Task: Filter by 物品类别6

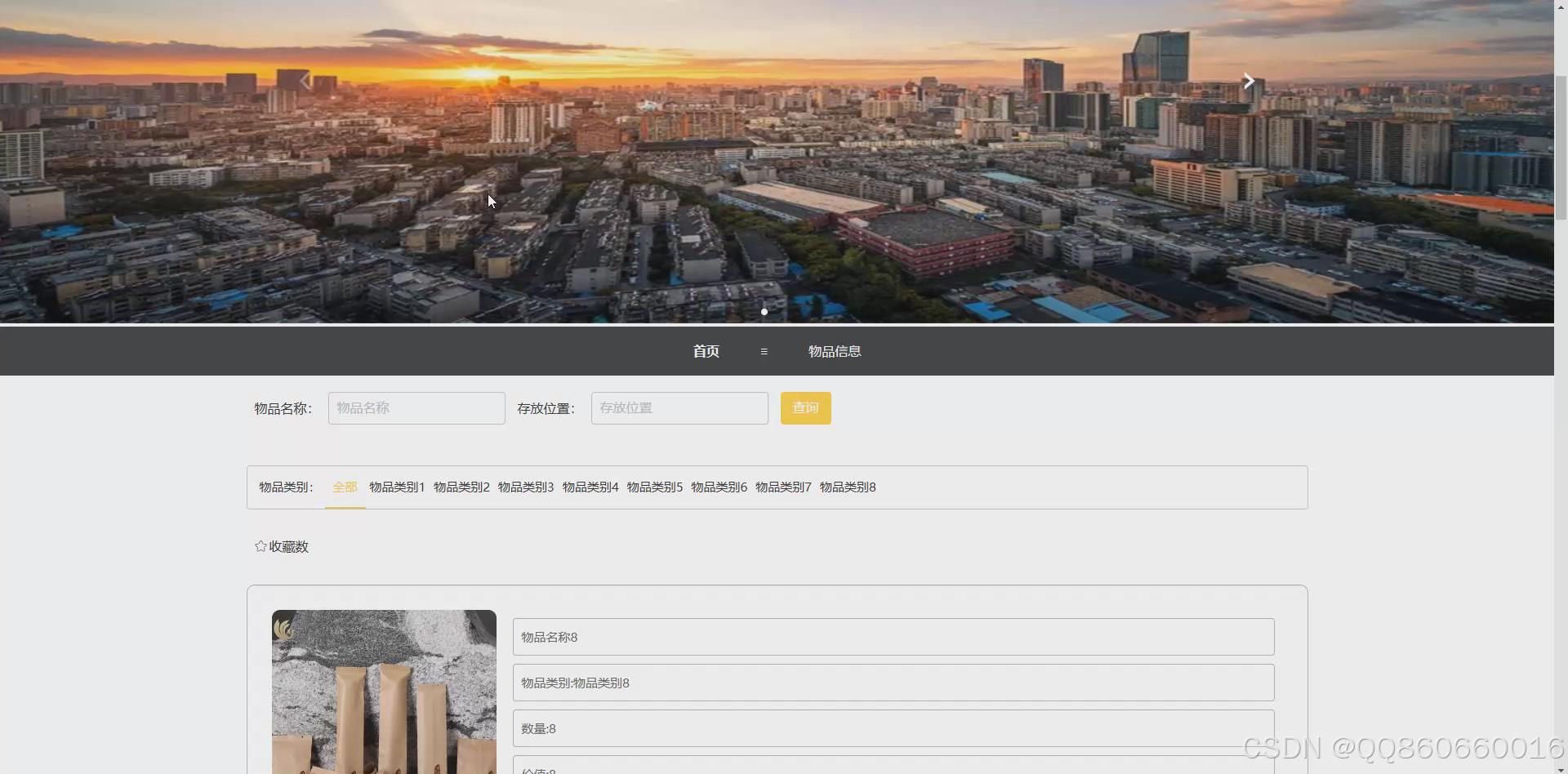Action: pyautogui.click(x=719, y=487)
